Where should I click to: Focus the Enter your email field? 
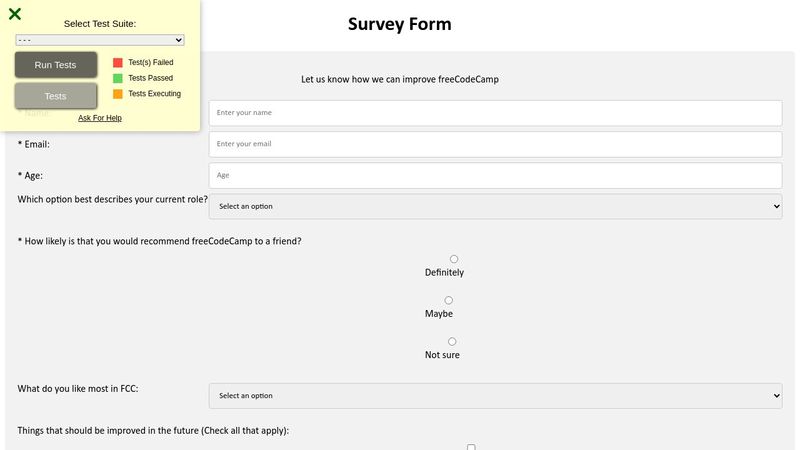(495, 144)
